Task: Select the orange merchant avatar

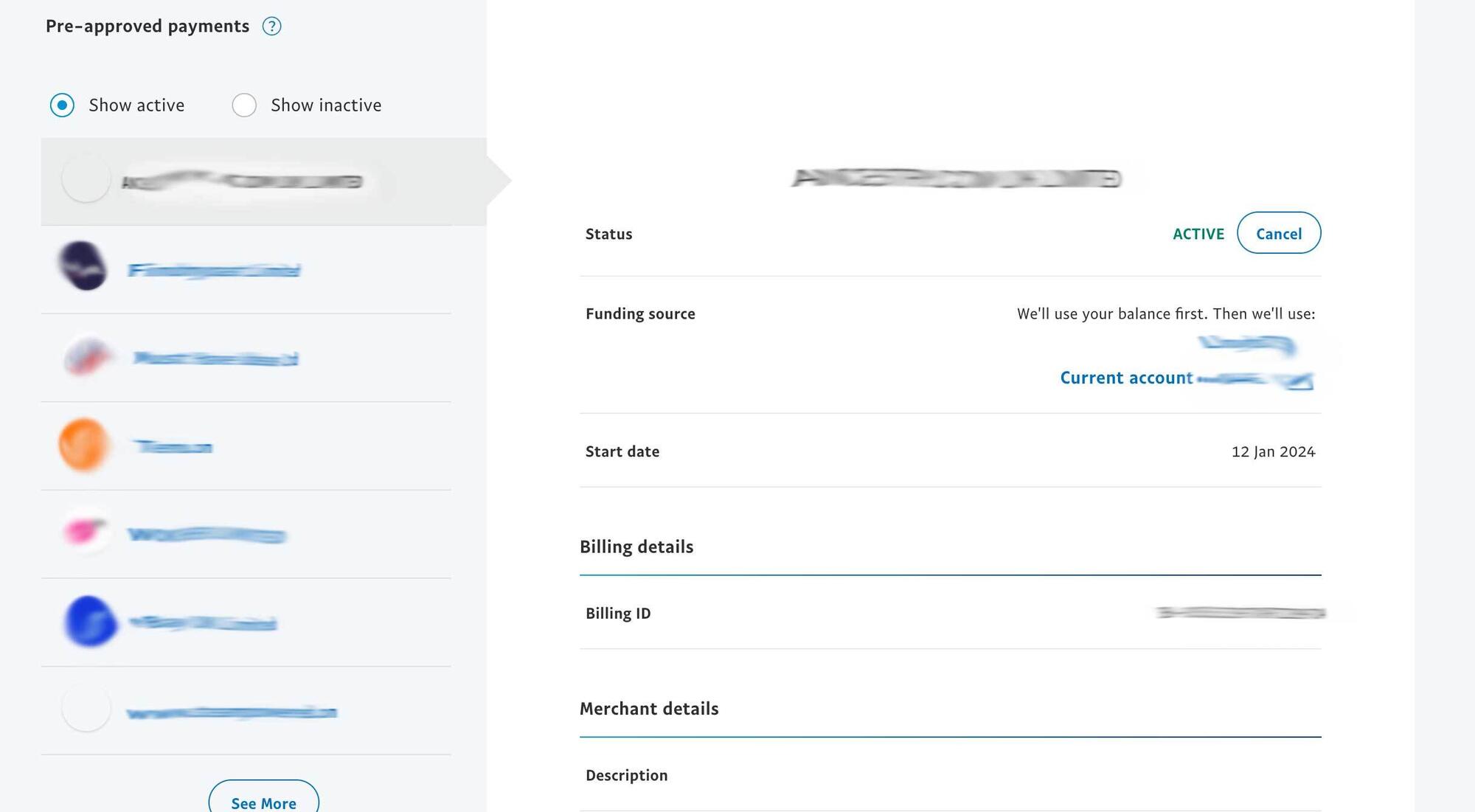Action: point(83,445)
